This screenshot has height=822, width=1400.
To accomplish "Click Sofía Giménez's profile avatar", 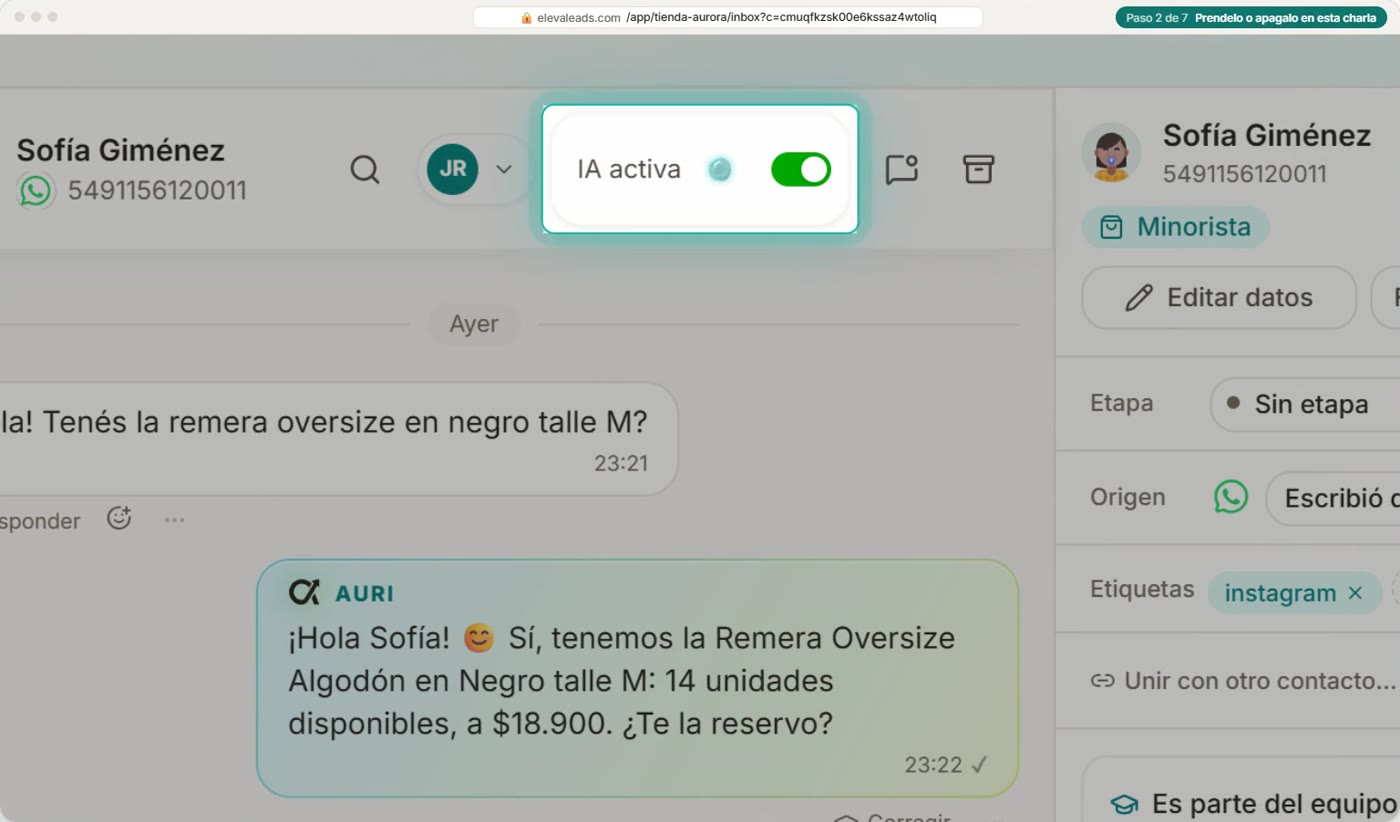I will 1111,152.
